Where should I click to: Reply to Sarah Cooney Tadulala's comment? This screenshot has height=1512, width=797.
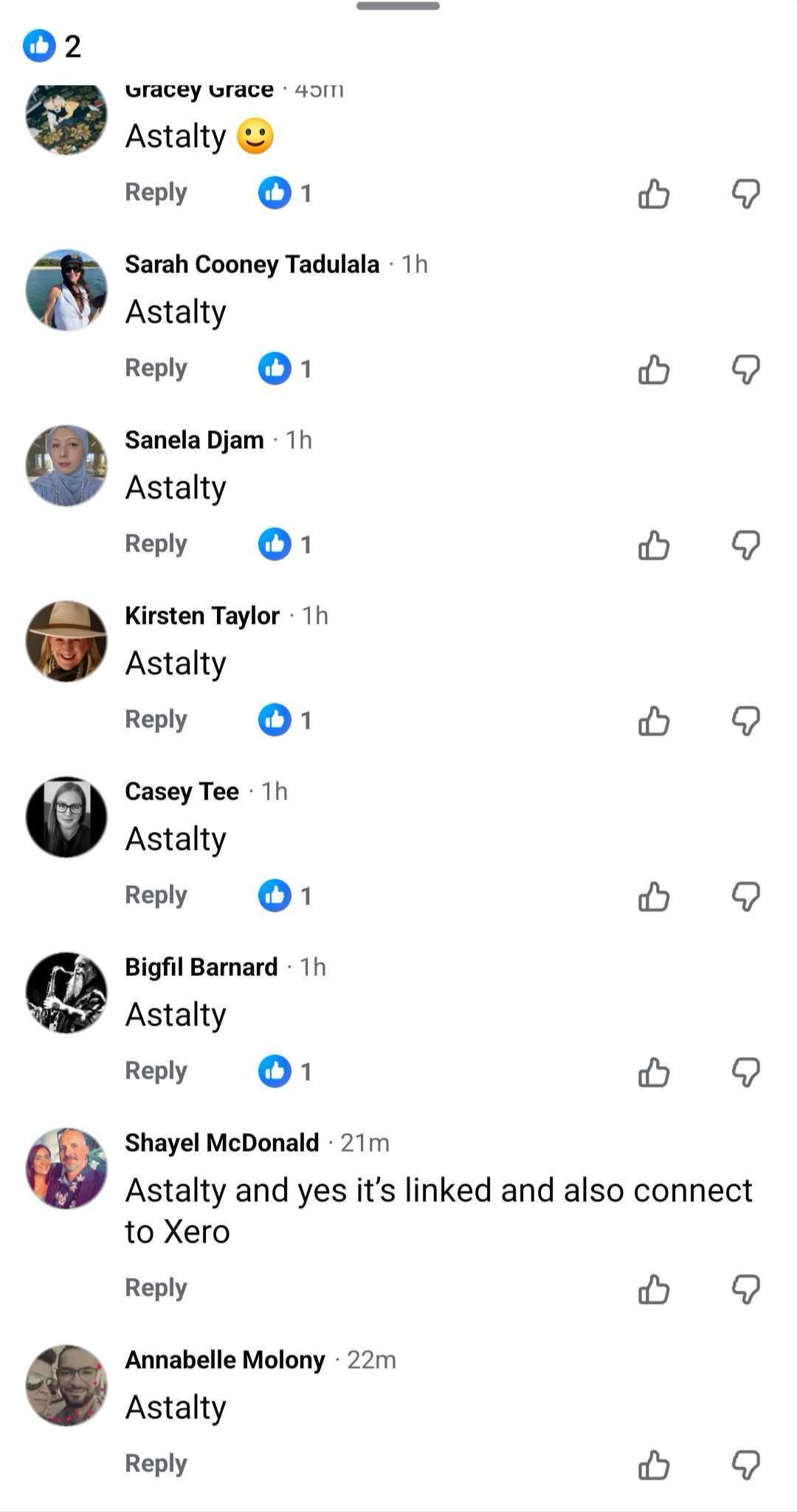pyautogui.click(x=155, y=368)
